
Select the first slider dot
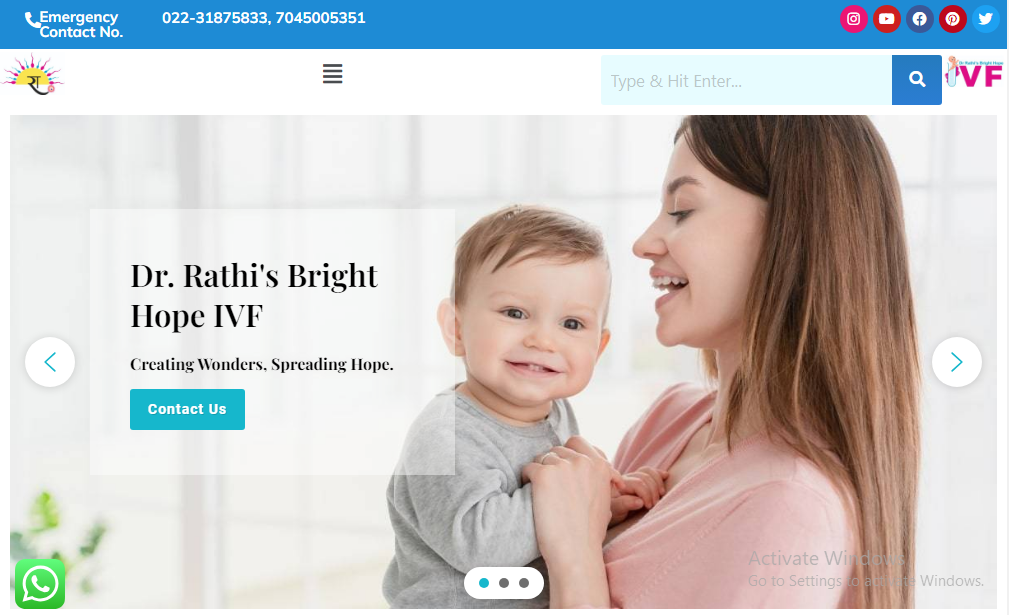tap(484, 583)
